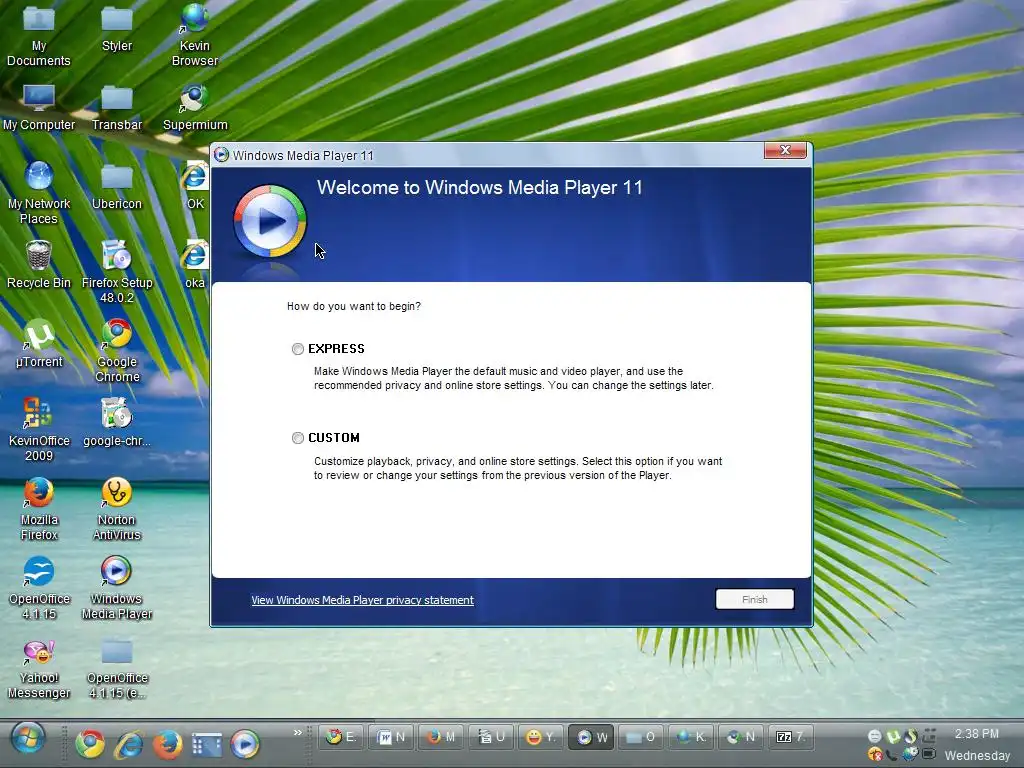
Task: Click Firefox quick launch icon in taskbar
Action: pyautogui.click(x=167, y=744)
